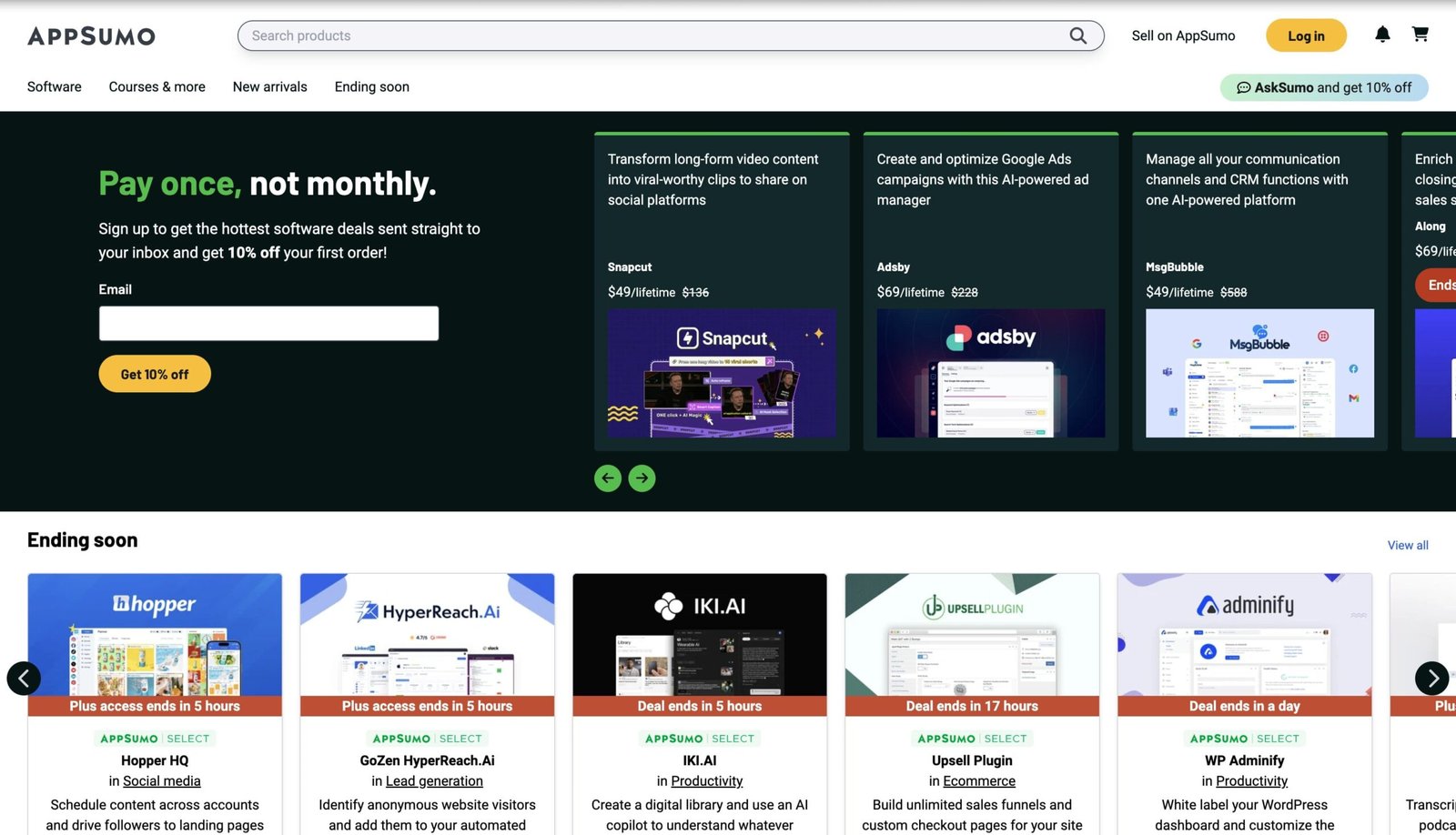Click AppSumo Select badge on IKI.AI
This screenshot has width=1456, height=835.
(700, 739)
